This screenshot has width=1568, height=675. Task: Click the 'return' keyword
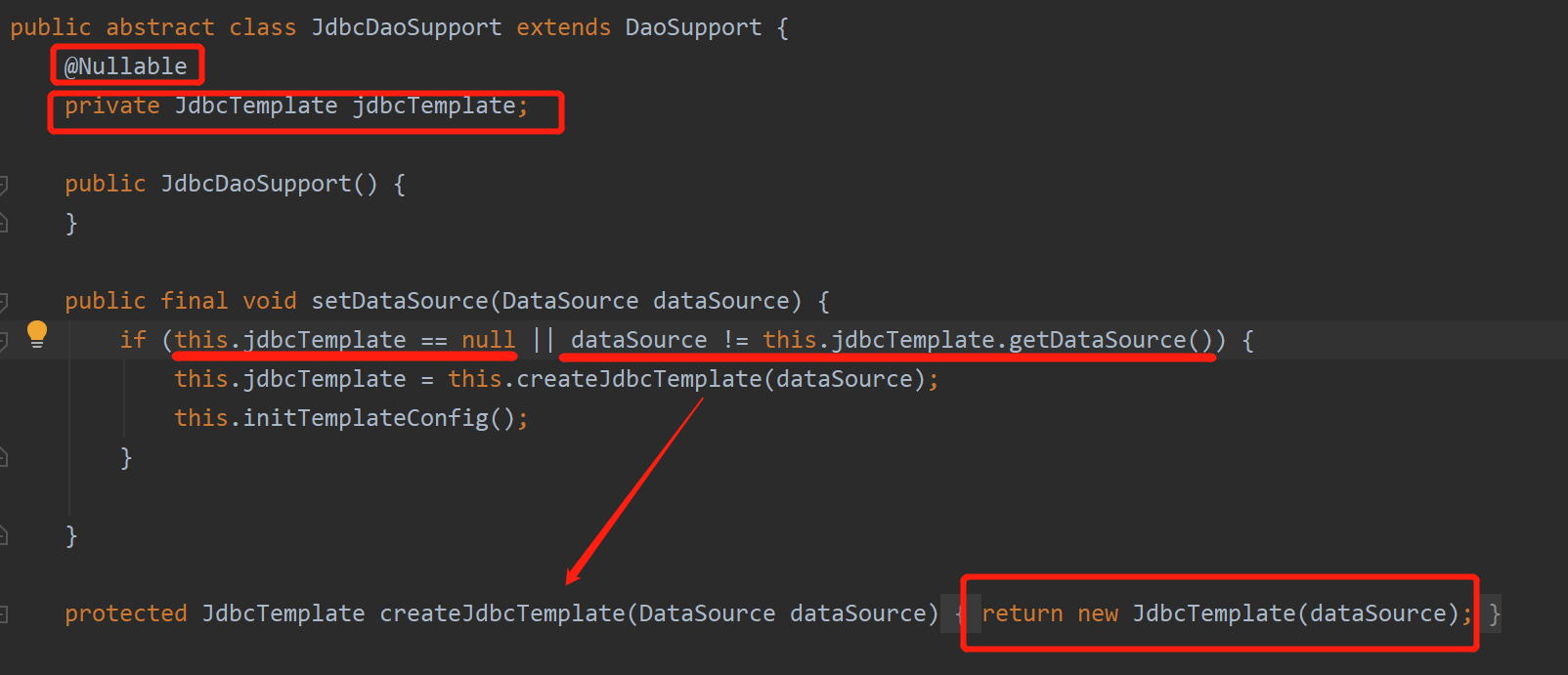click(1023, 613)
